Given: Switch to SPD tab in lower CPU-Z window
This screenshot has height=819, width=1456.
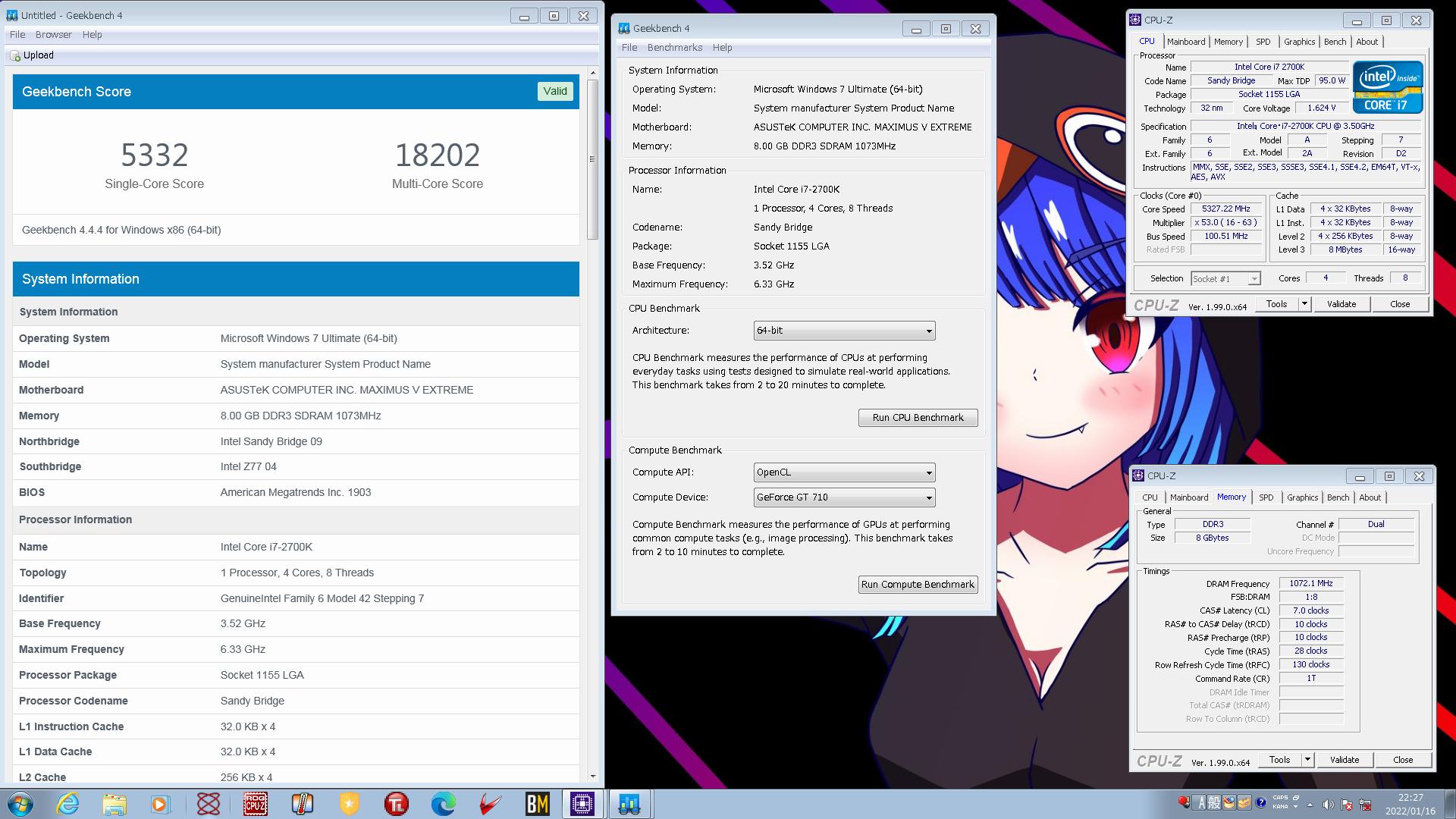Looking at the screenshot, I should pyautogui.click(x=1266, y=497).
